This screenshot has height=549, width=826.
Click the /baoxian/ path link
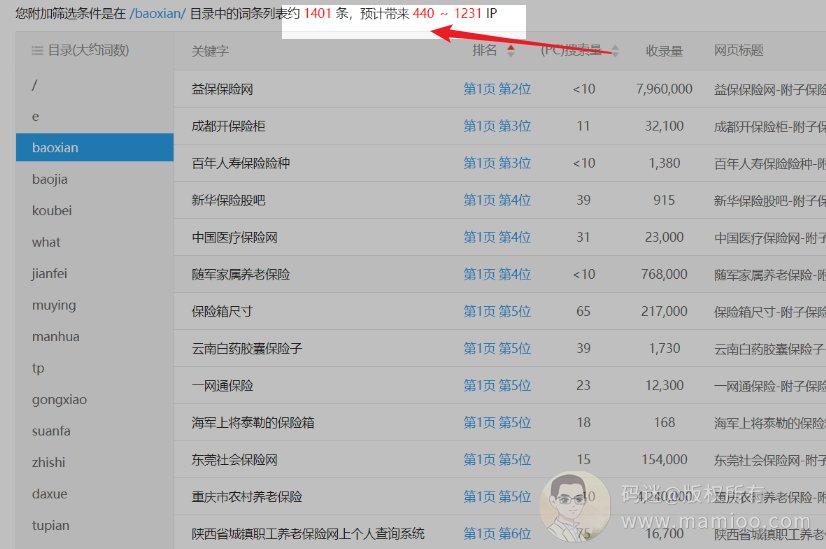(158, 16)
